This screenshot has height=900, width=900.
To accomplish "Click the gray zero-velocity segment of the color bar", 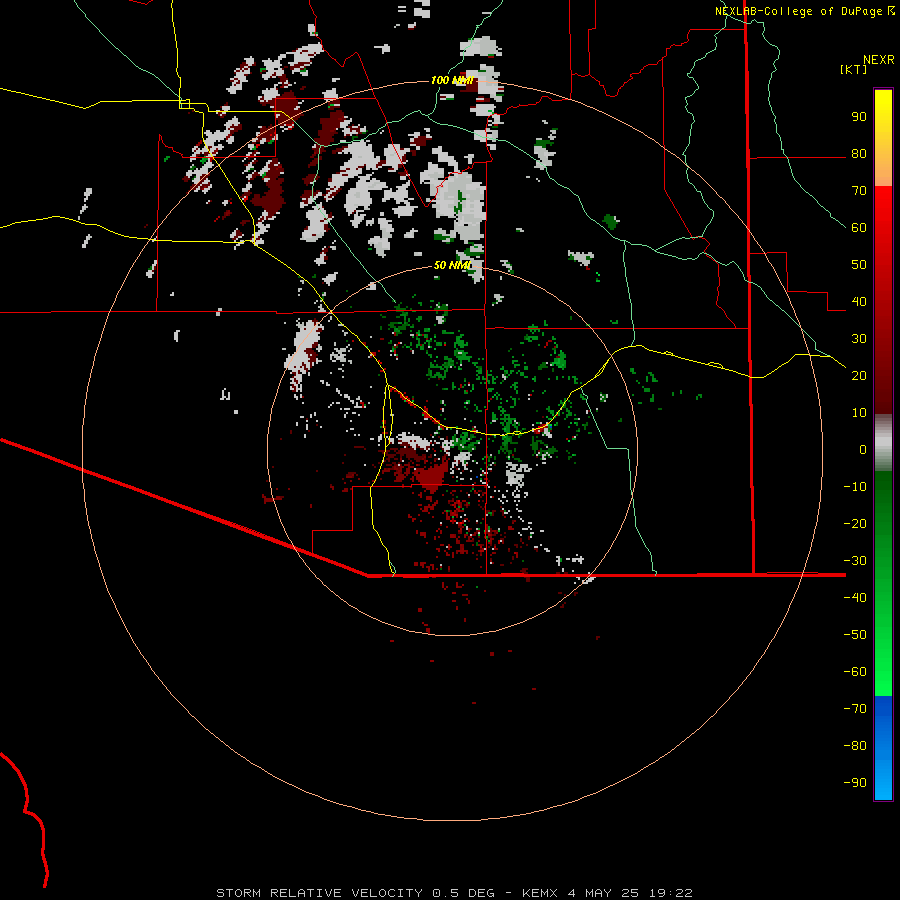I will pyautogui.click(x=883, y=443).
